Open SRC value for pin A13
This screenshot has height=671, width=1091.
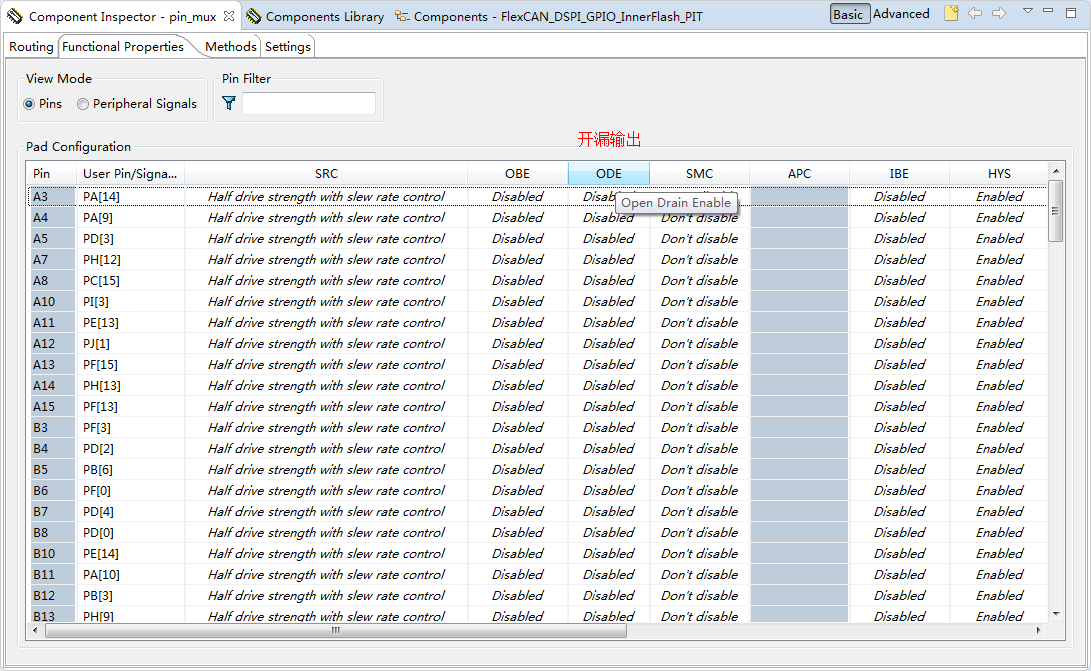(326, 364)
